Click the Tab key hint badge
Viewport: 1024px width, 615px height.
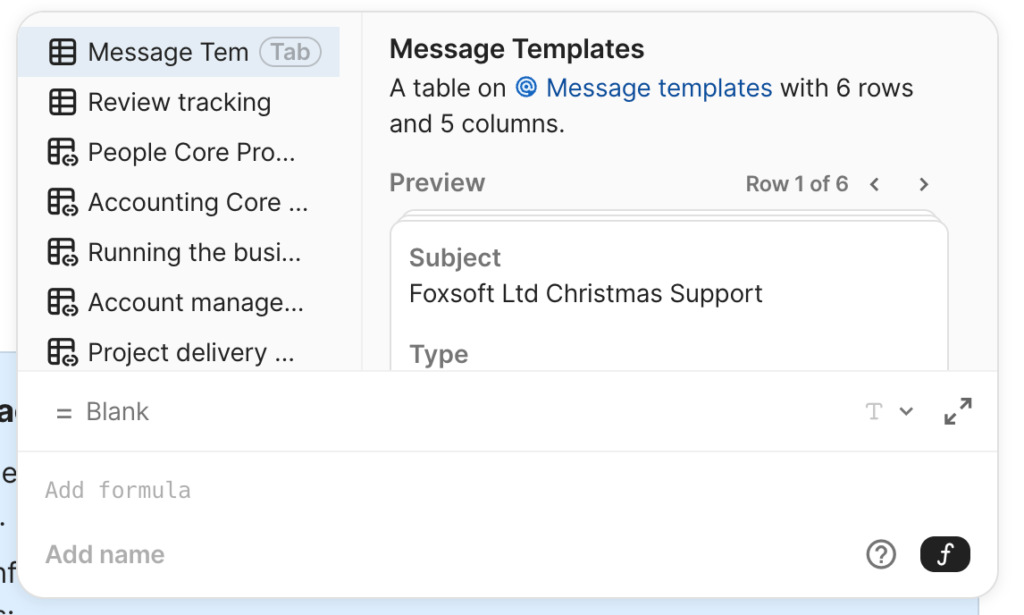(x=290, y=52)
